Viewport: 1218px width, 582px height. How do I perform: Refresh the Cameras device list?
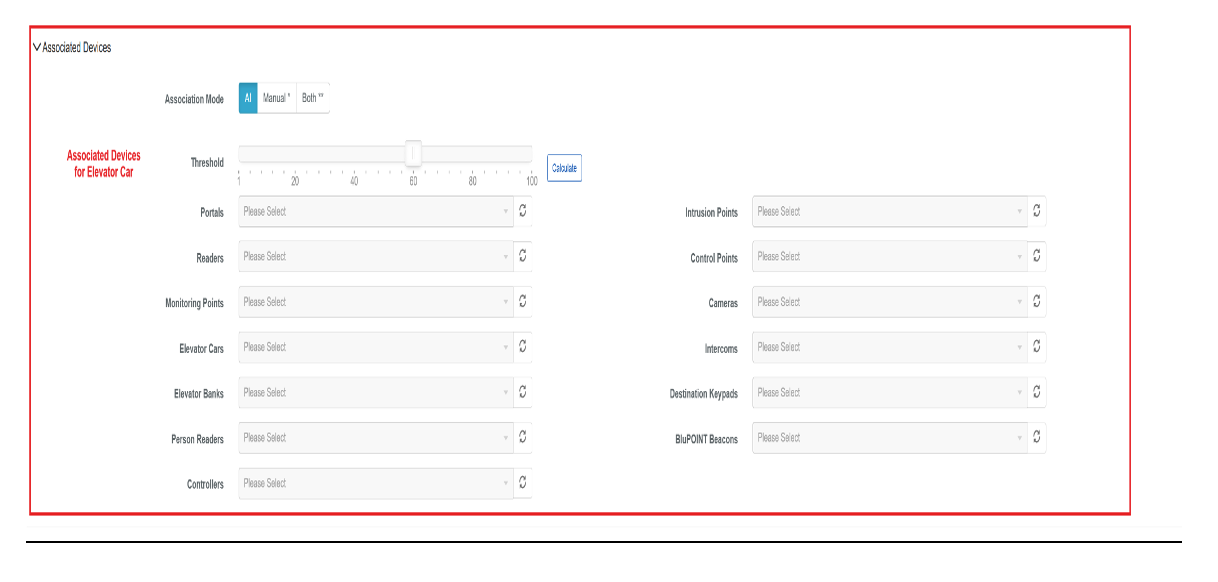[x=1037, y=302]
